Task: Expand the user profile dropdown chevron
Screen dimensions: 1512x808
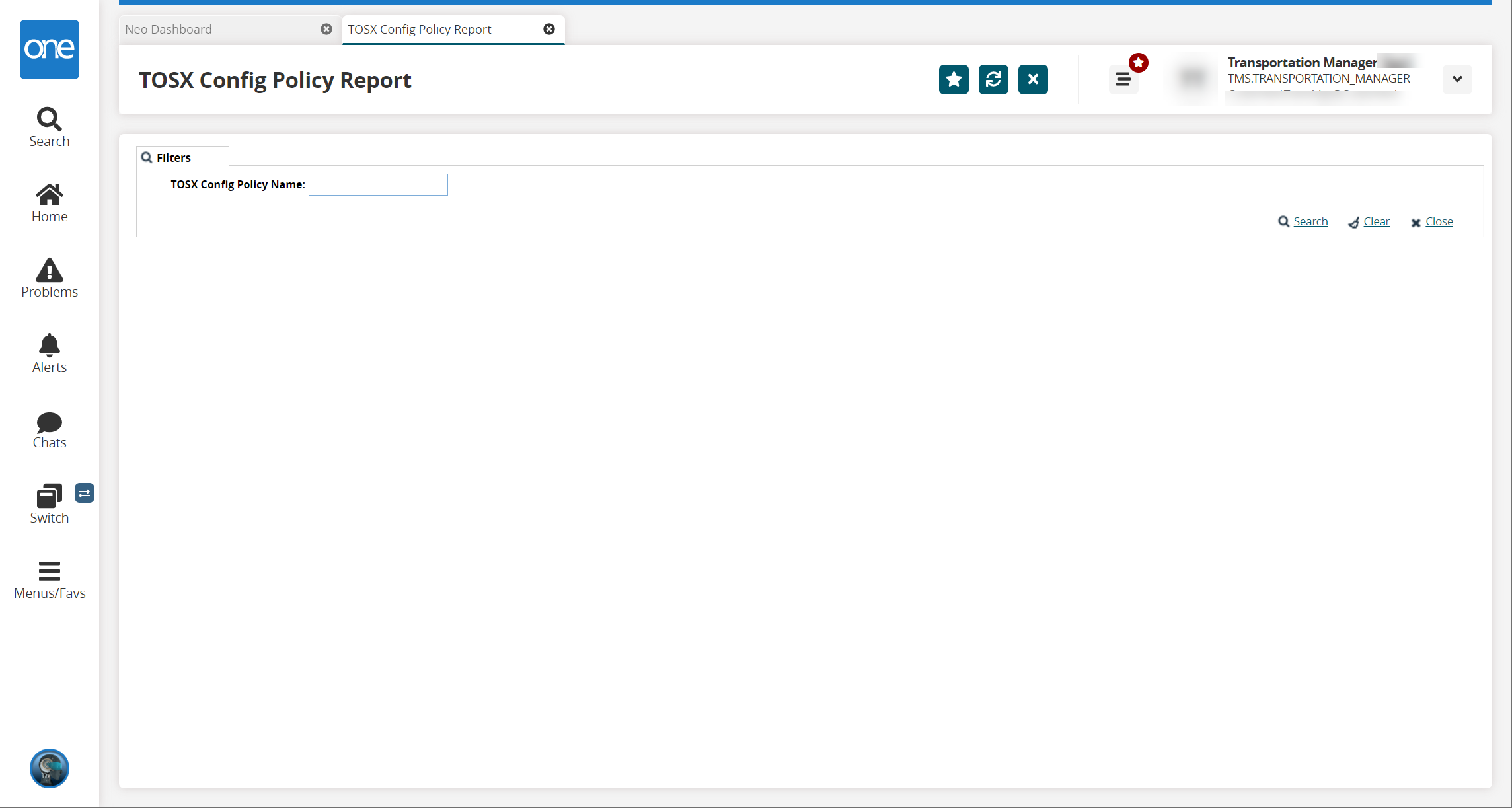Action: 1457,79
